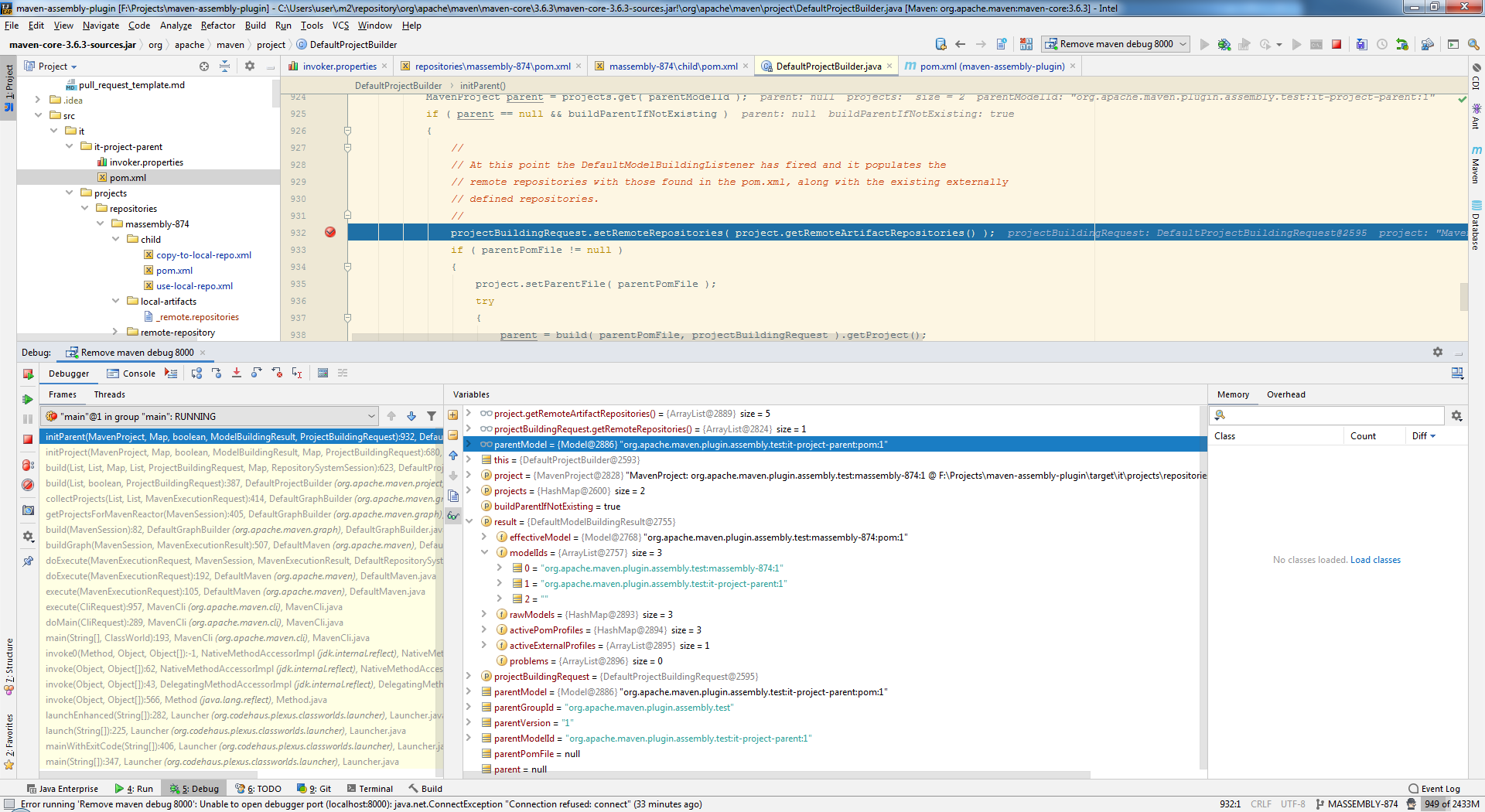
Task: Click the camera thread dump icon
Action: pyautogui.click(x=28, y=510)
